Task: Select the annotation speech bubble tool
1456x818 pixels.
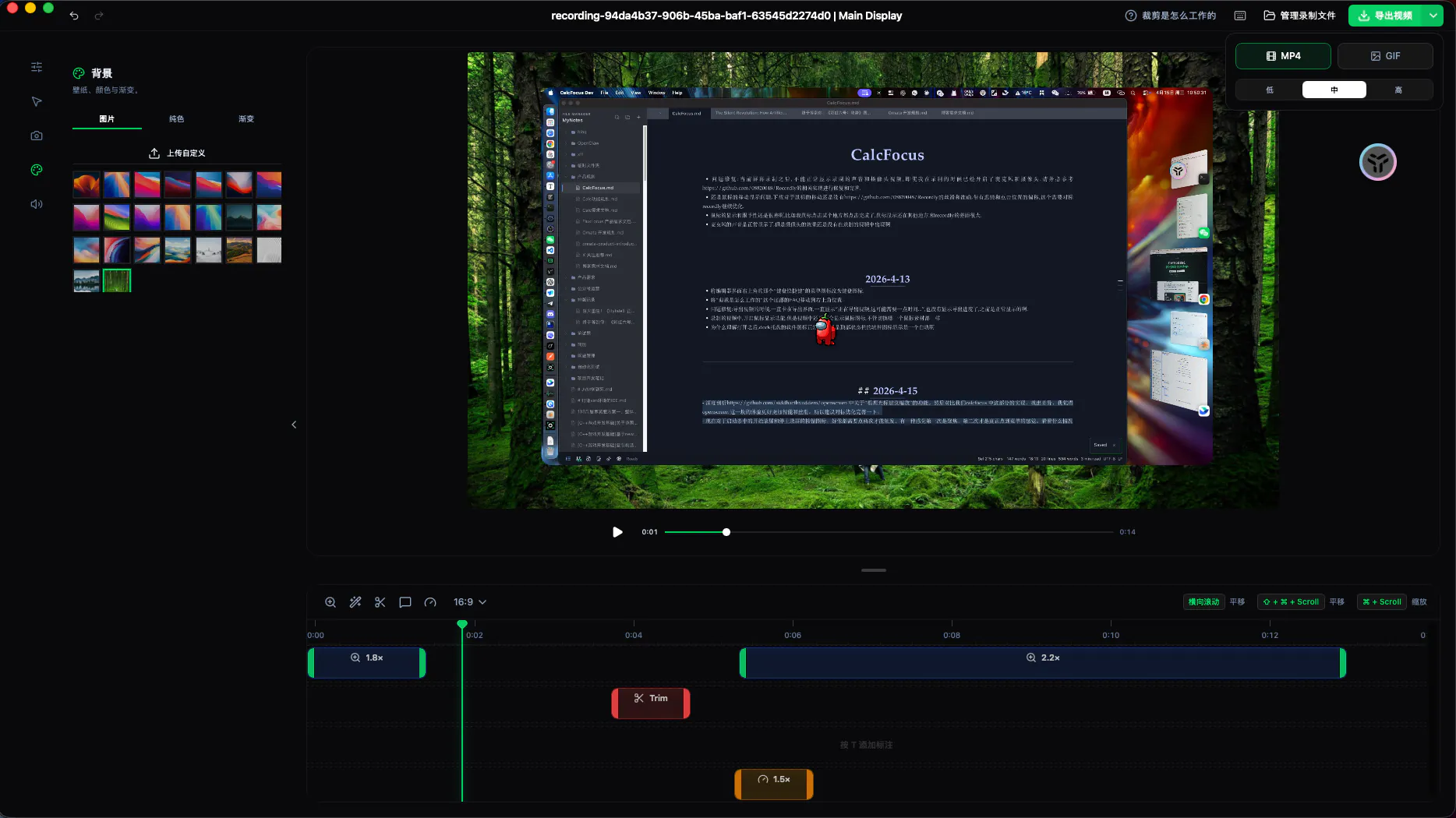Action: coord(405,602)
